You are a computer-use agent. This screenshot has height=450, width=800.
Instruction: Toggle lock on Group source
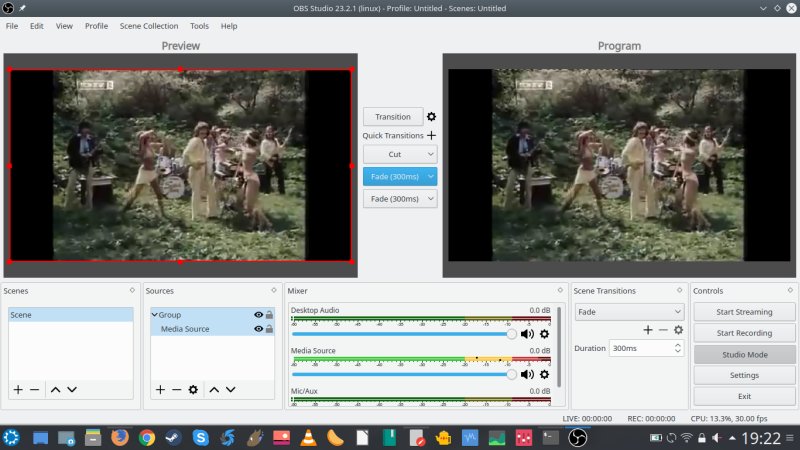(269, 315)
